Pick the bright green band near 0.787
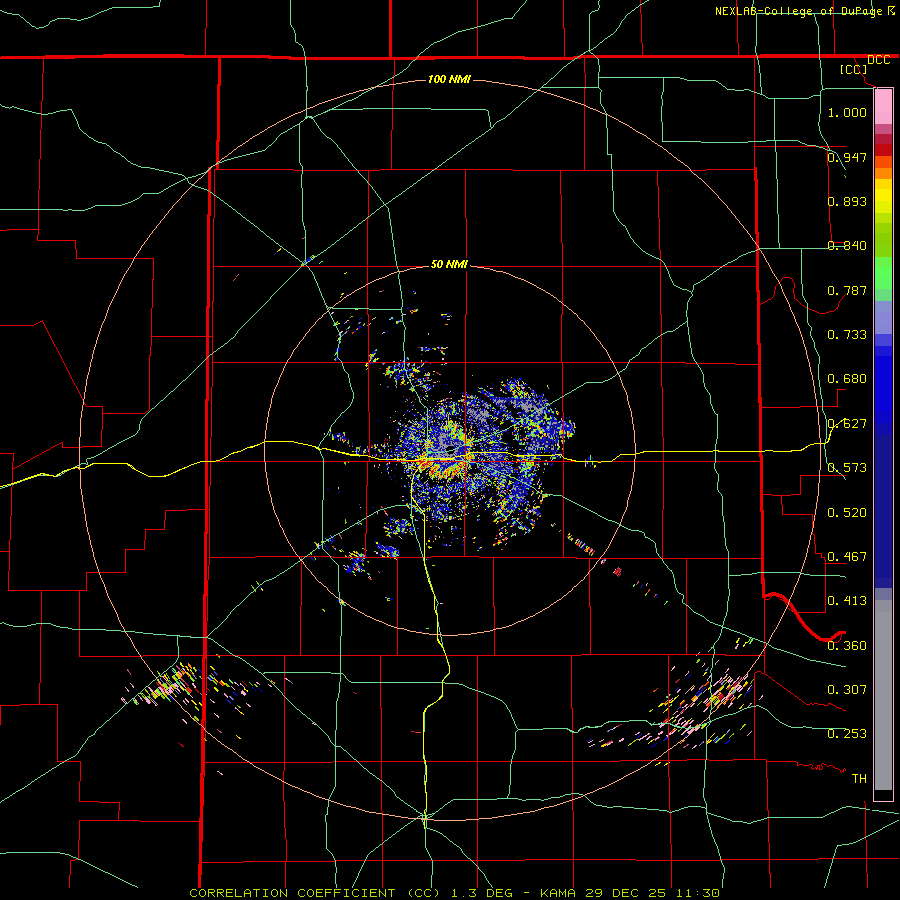900x900 pixels. point(883,273)
